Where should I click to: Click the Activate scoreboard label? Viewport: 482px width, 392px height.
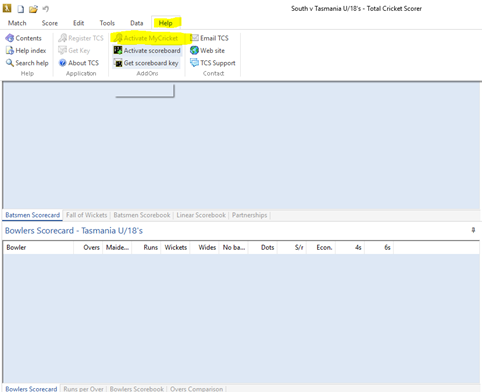(152, 50)
